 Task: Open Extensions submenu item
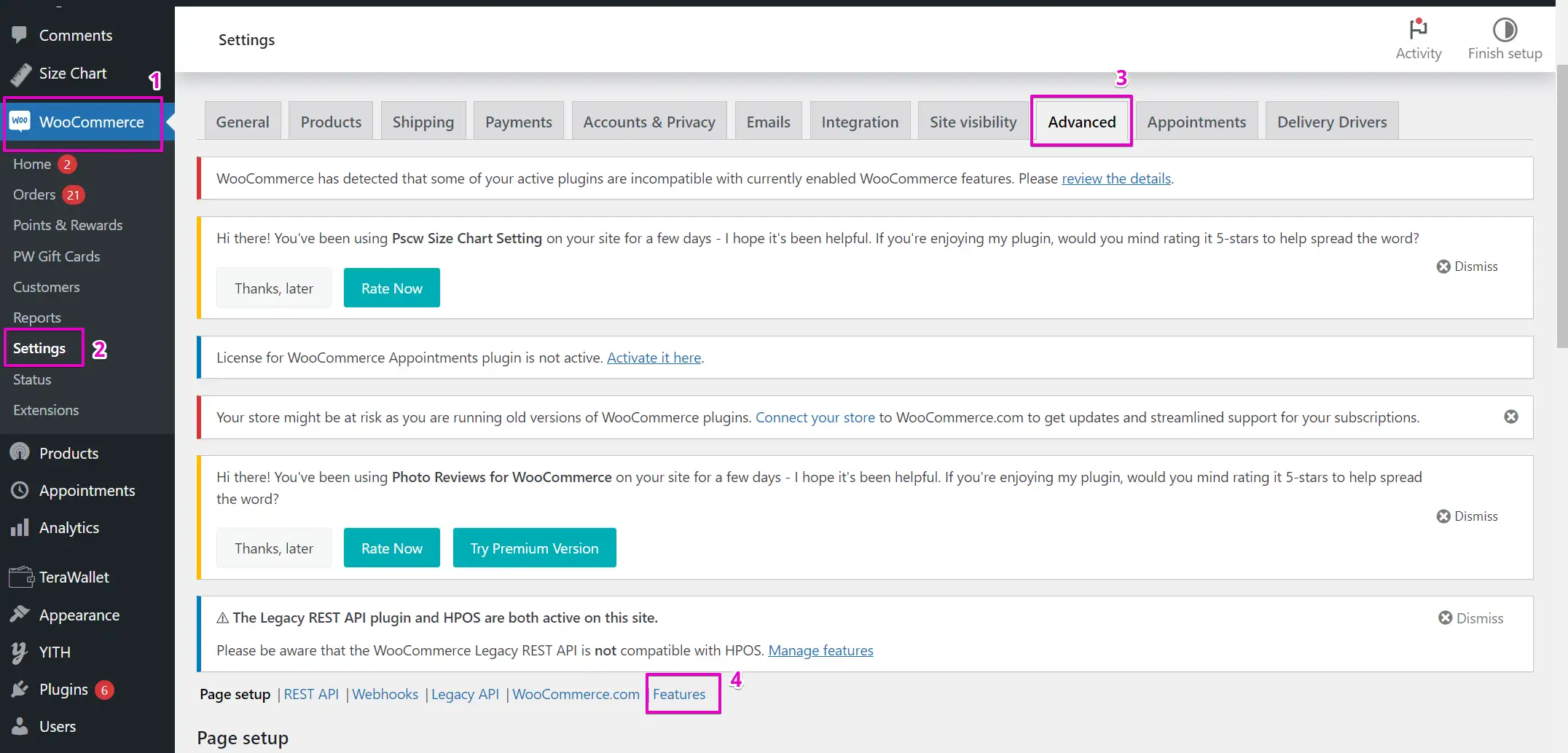click(x=46, y=410)
